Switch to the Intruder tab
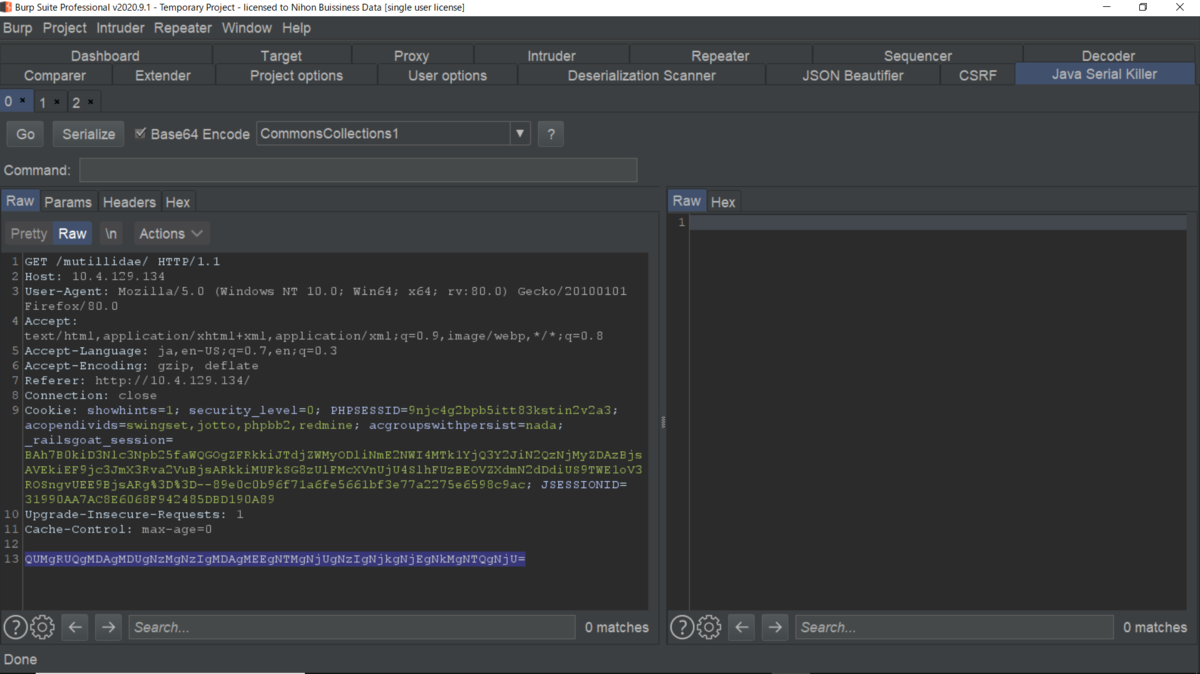This screenshot has height=674, width=1200. (x=551, y=56)
